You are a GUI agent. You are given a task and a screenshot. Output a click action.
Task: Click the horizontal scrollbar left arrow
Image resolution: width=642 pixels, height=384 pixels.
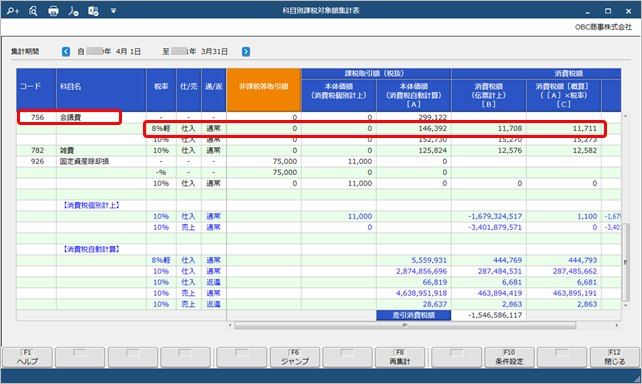point(230,325)
